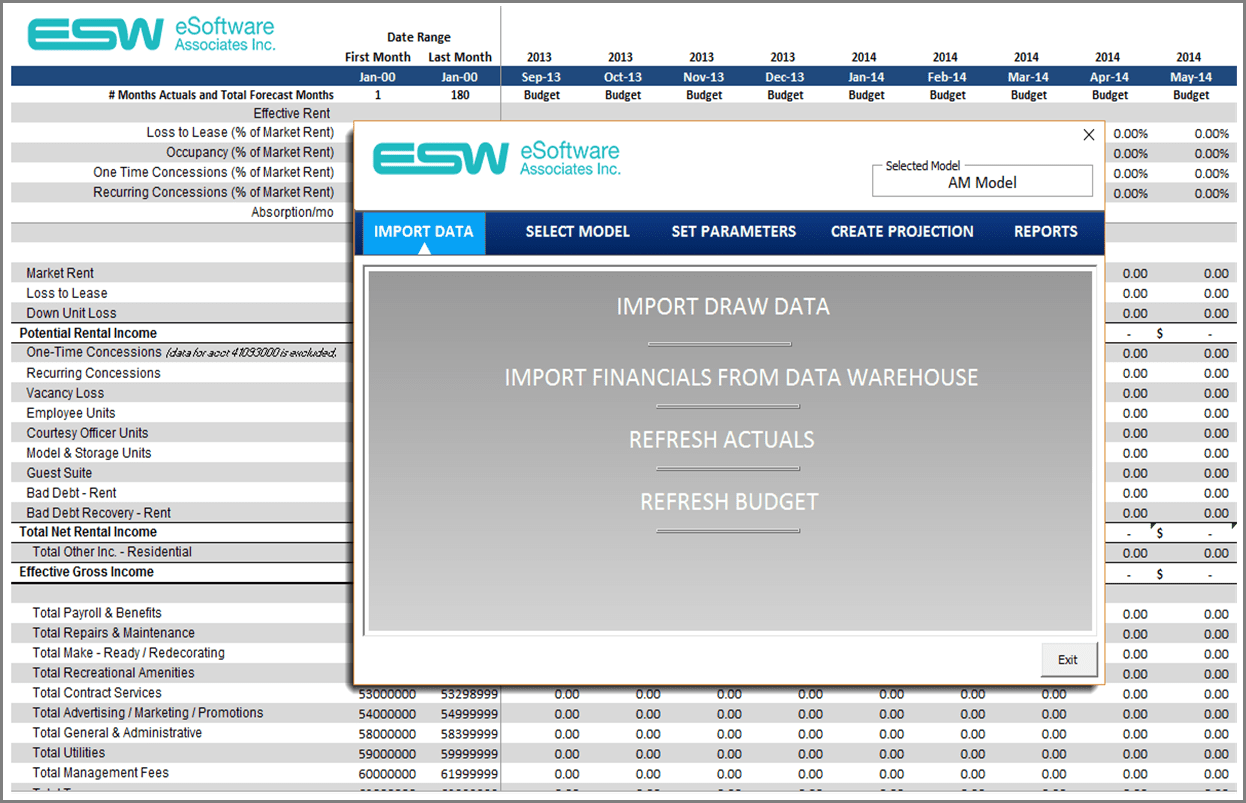Select Total Other Inc. - Residential label
This screenshot has height=803, width=1246.
(112, 552)
